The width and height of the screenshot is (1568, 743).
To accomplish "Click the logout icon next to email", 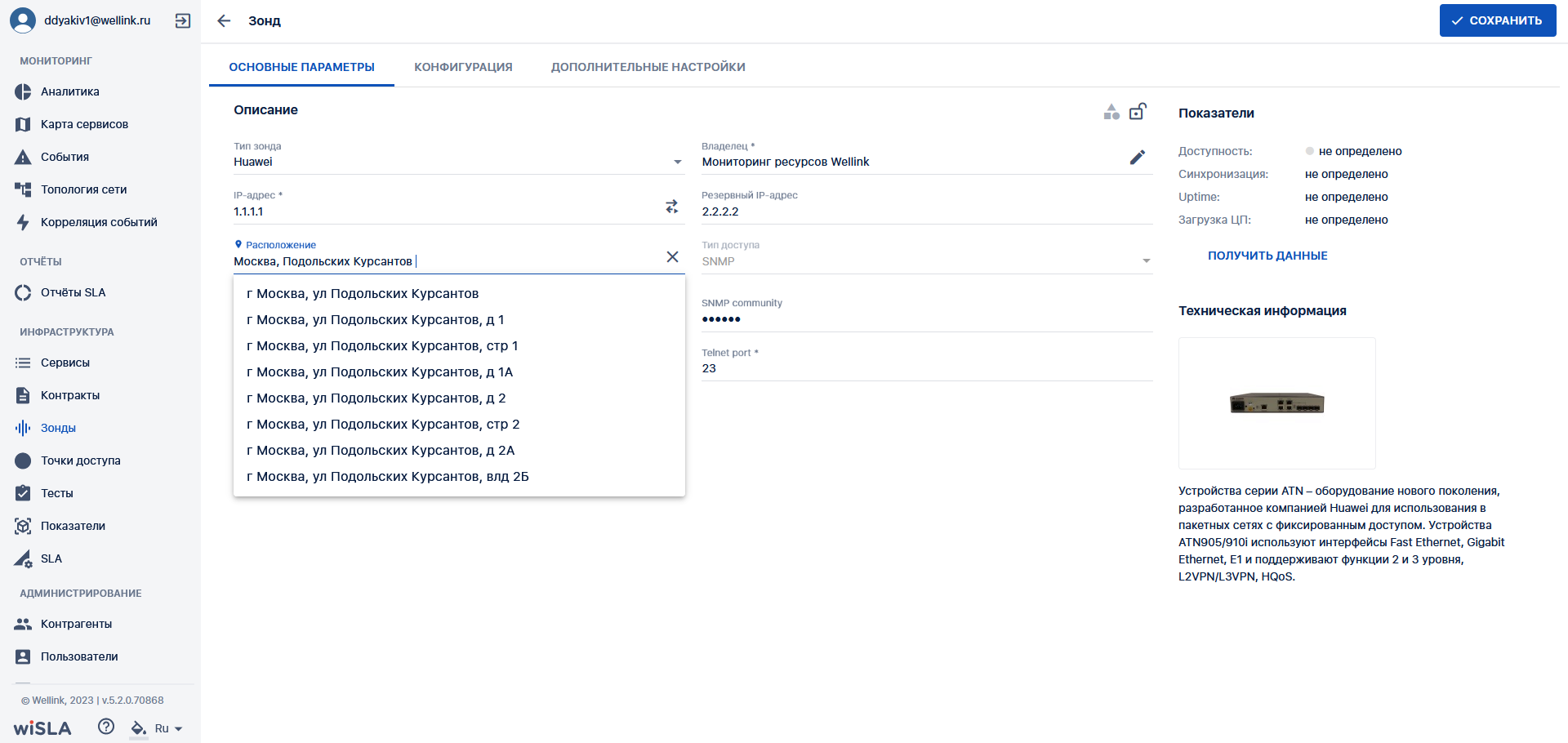I will [183, 20].
